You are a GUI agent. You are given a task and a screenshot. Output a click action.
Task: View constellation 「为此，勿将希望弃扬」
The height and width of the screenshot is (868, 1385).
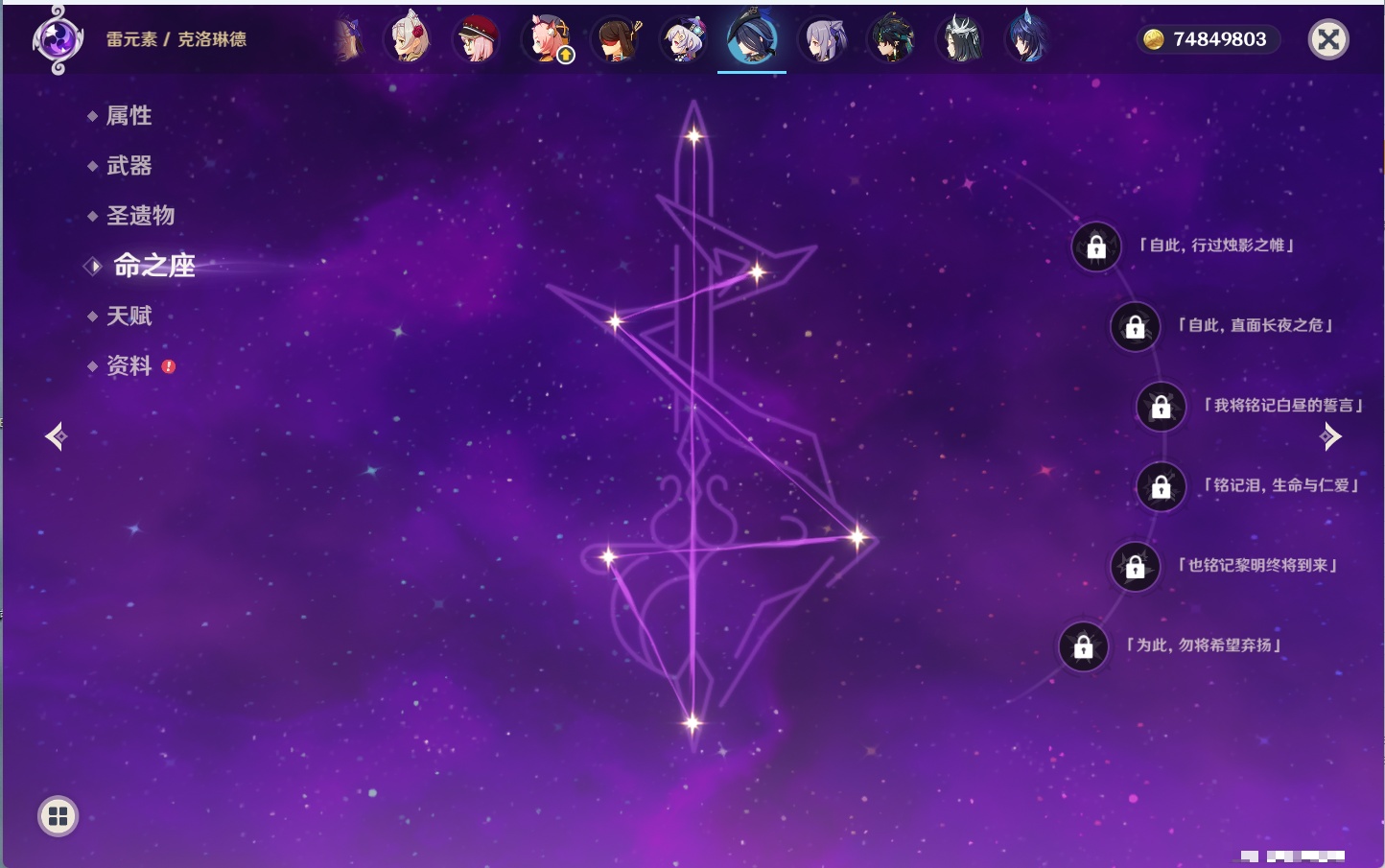coord(1204,645)
